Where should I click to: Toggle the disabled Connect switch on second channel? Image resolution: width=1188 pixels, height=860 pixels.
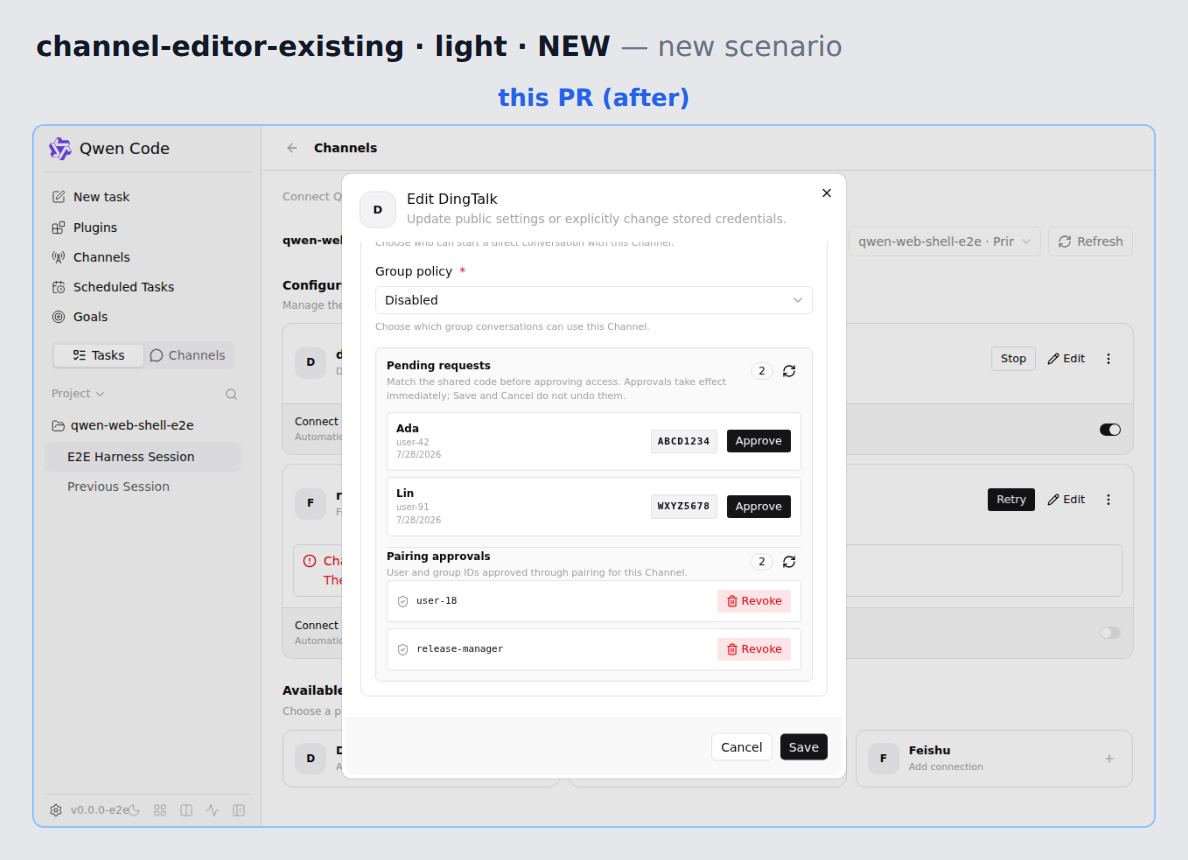[1110, 633]
